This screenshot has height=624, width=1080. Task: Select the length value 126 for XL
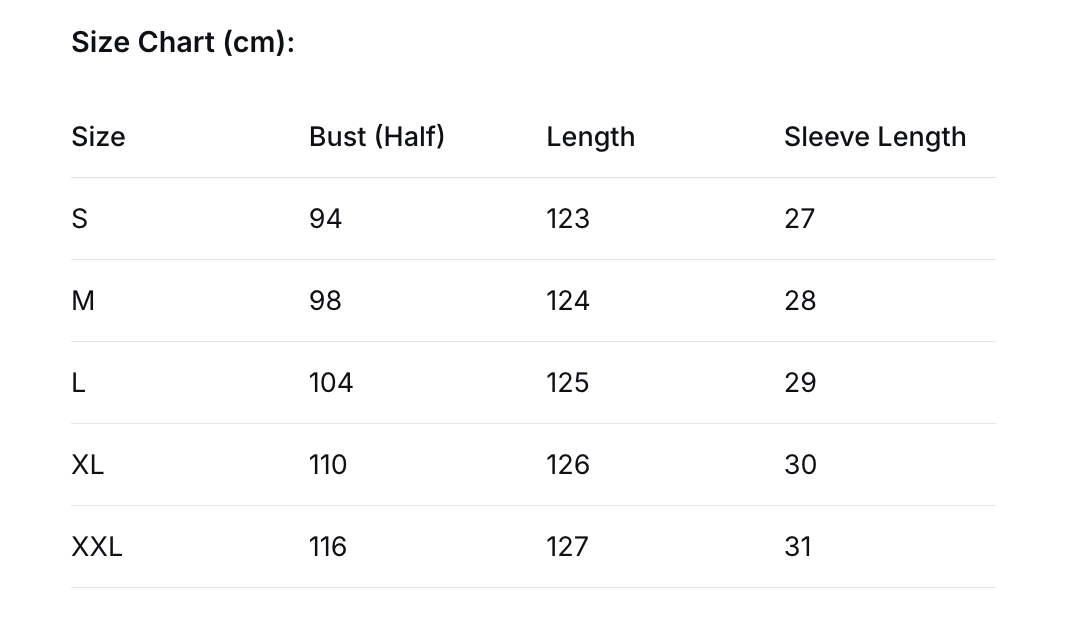click(x=567, y=465)
